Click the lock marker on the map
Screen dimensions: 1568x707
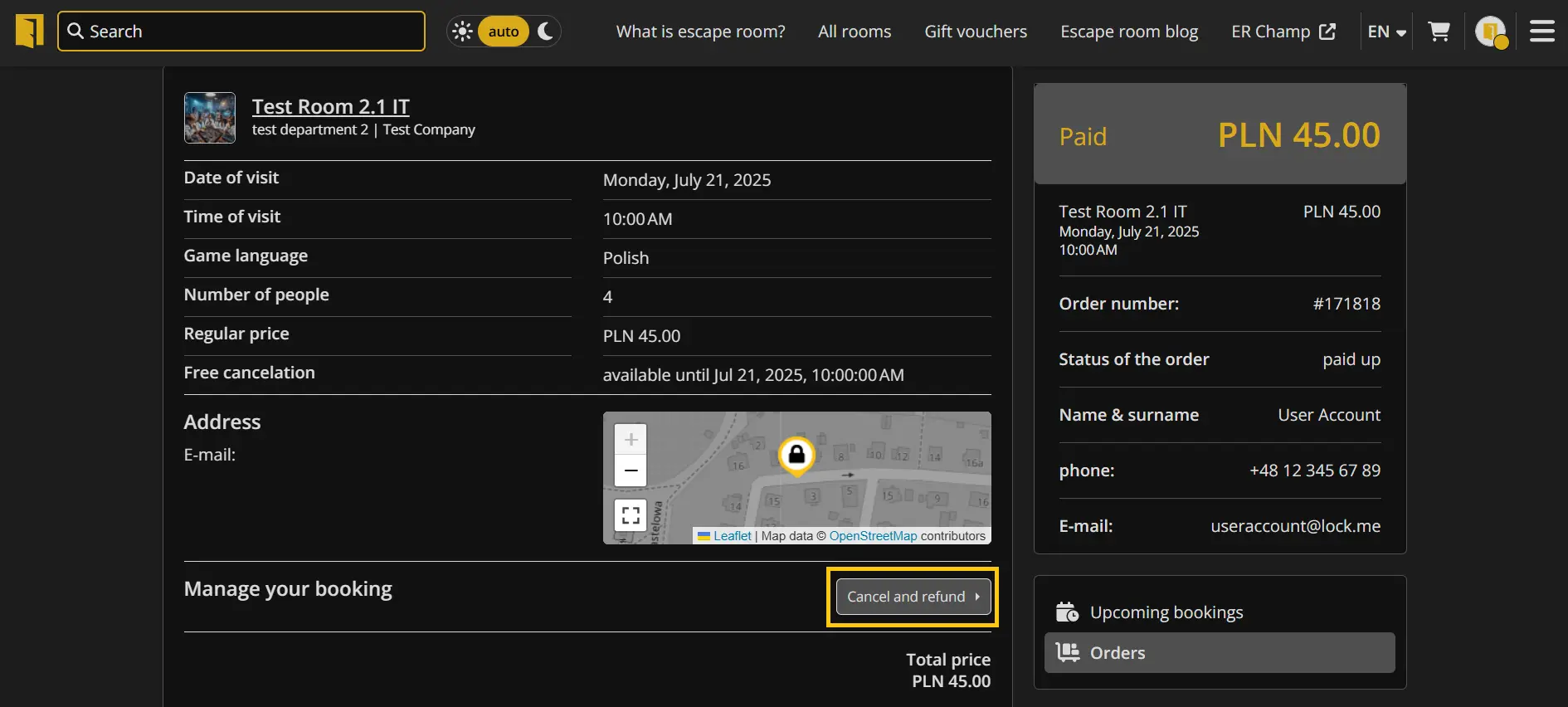(796, 455)
